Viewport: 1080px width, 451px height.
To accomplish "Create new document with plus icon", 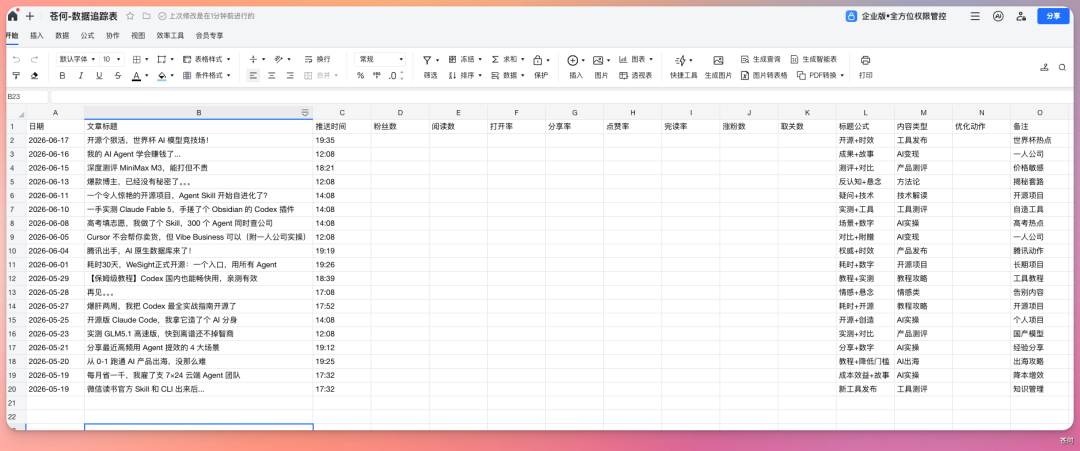I will (x=30, y=16).
